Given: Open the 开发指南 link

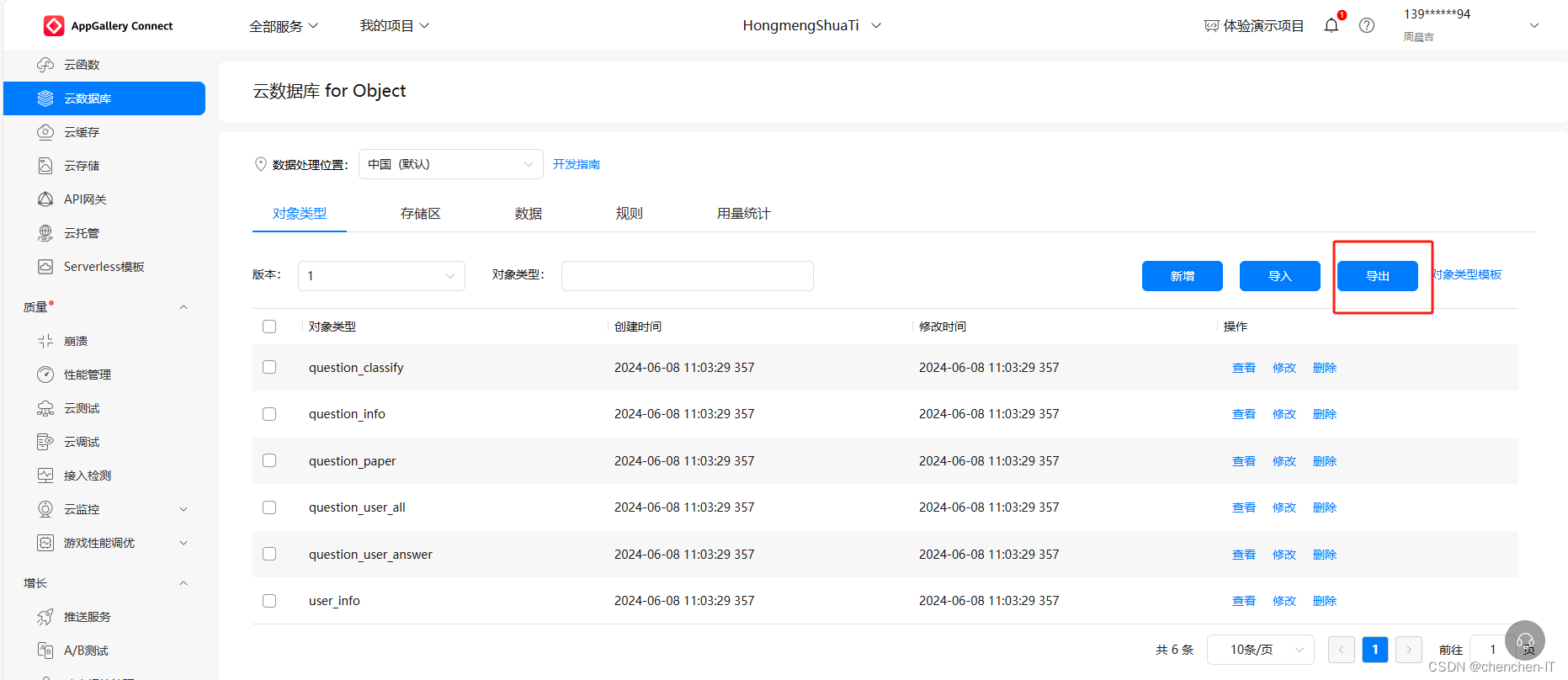Looking at the screenshot, I should coord(577,164).
